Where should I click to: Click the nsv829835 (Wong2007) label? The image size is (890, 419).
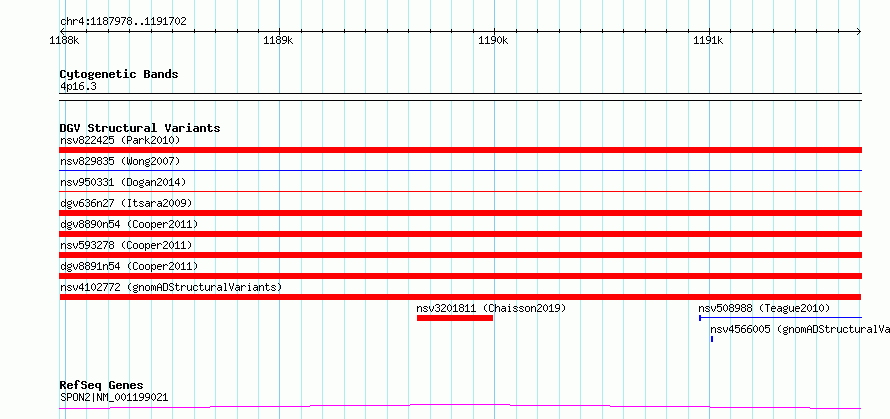point(120,161)
